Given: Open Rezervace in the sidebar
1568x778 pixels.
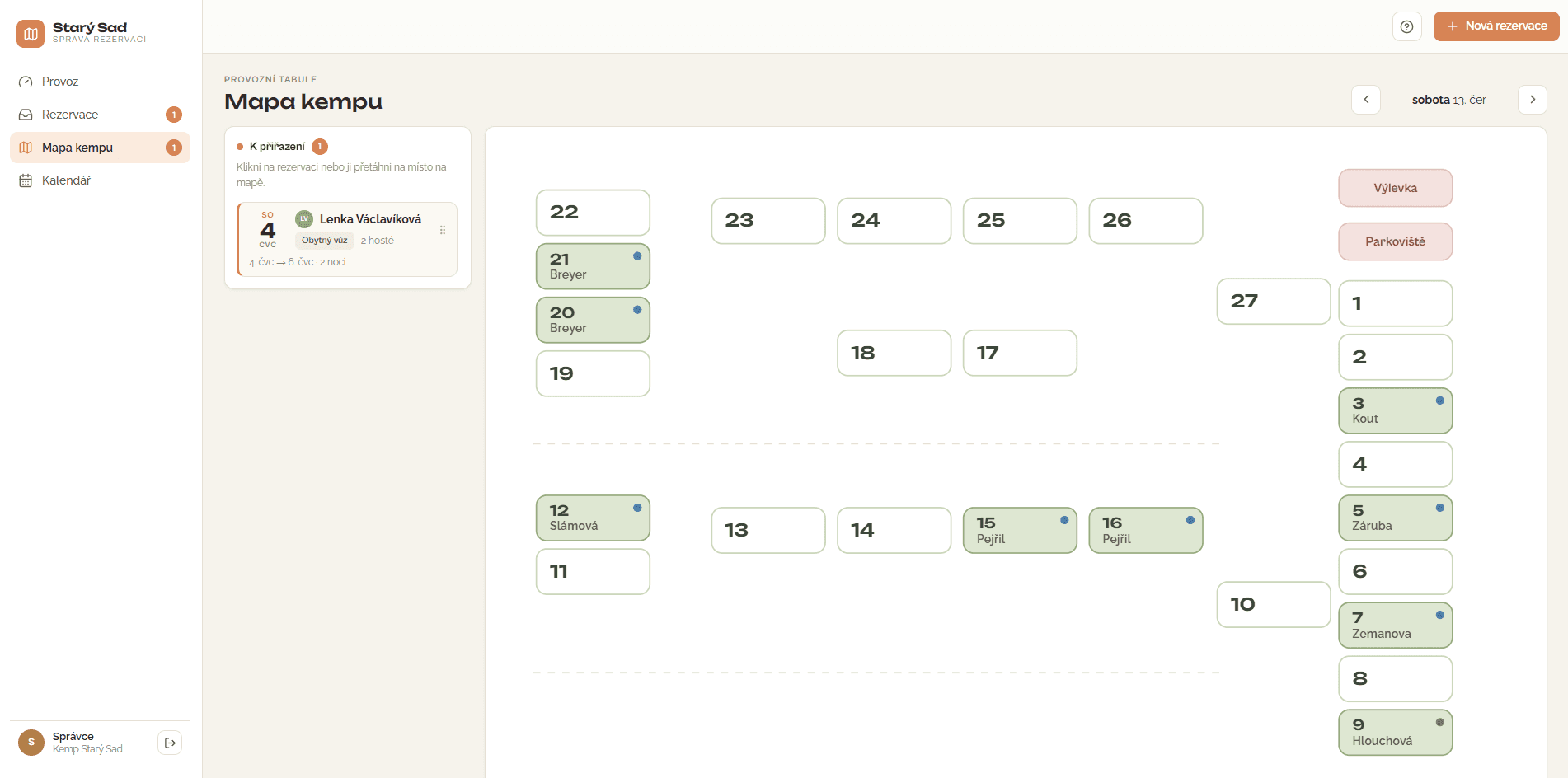Looking at the screenshot, I should [100, 115].
